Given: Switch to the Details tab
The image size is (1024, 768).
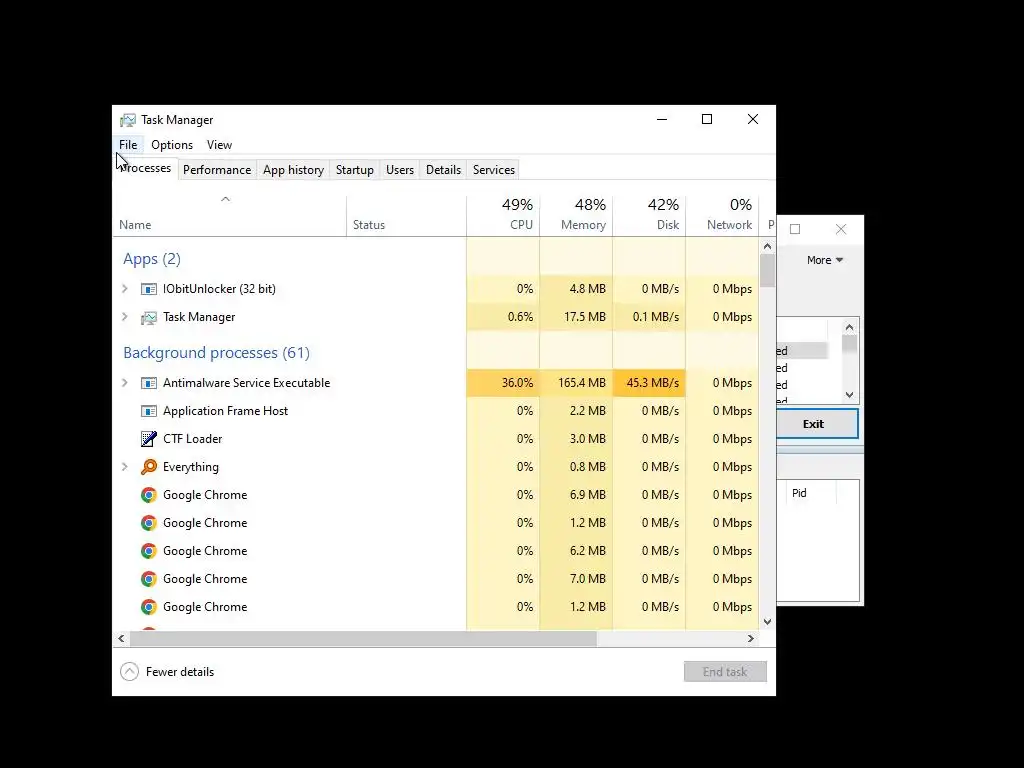Looking at the screenshot, I should coord(443,170).
